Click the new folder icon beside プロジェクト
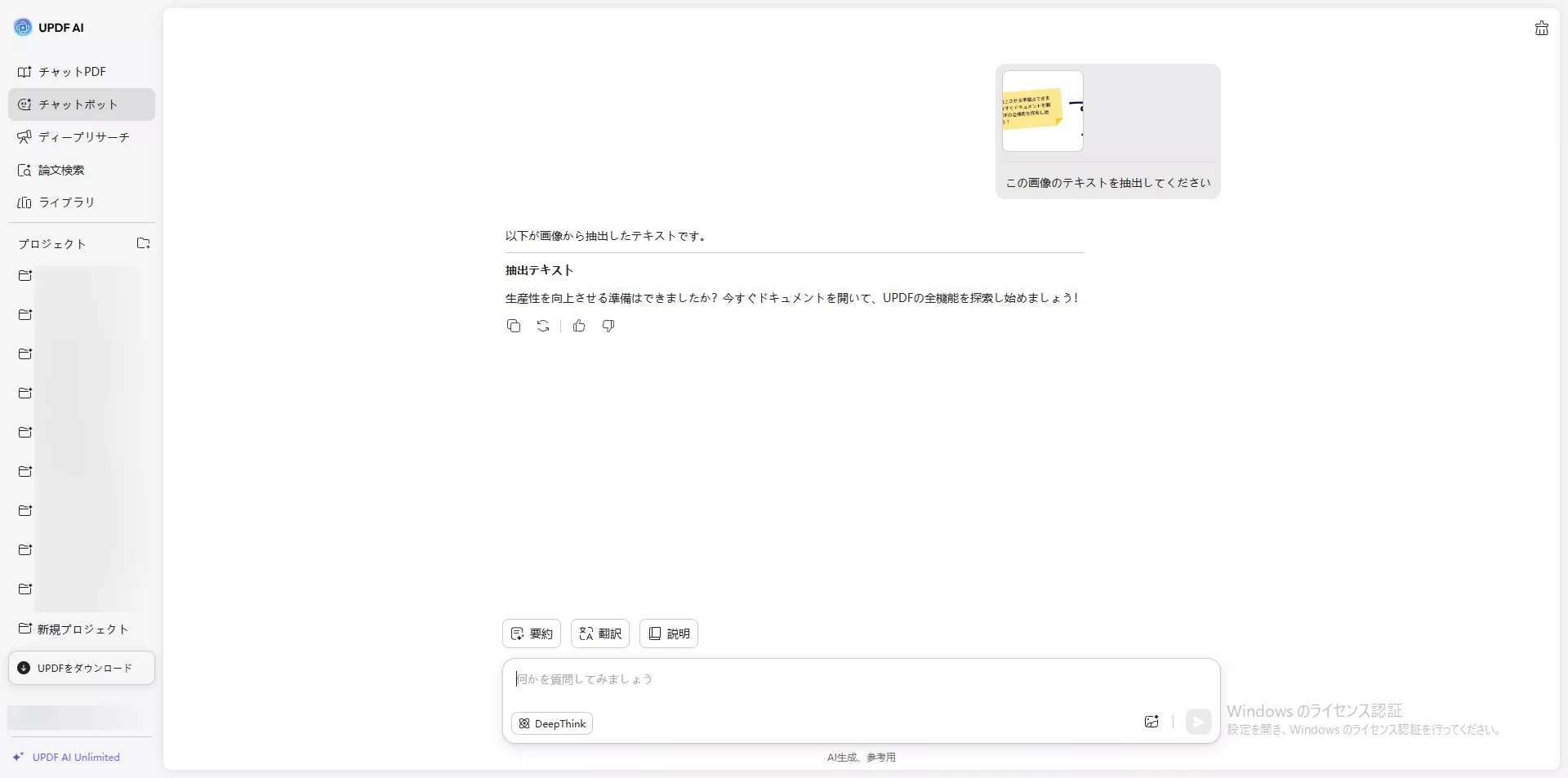 click(144, 243)
